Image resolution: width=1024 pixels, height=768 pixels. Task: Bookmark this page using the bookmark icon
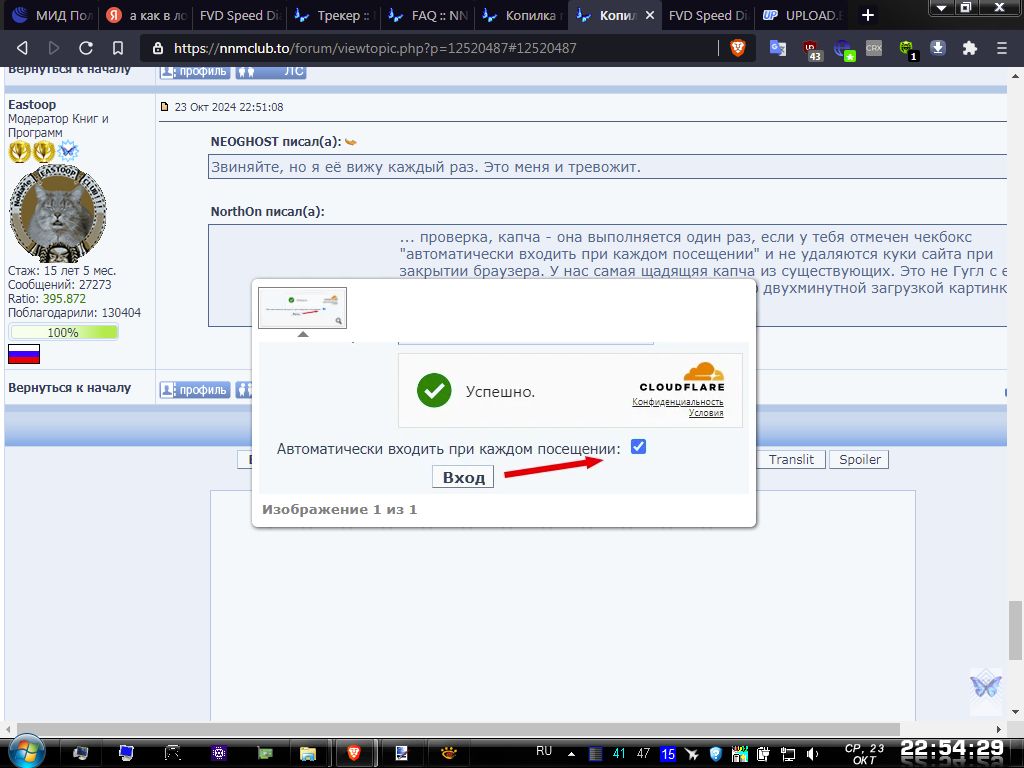pyautogui.click(x=118, y=48)
